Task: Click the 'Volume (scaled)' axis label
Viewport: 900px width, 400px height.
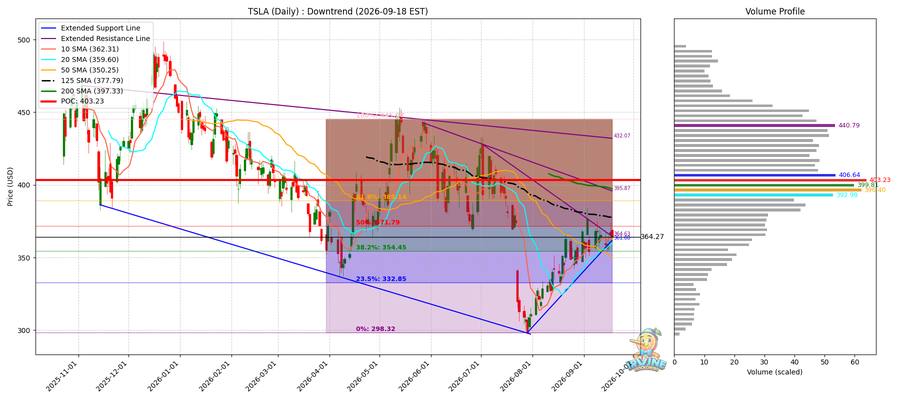Action: [x=775, y=372]
